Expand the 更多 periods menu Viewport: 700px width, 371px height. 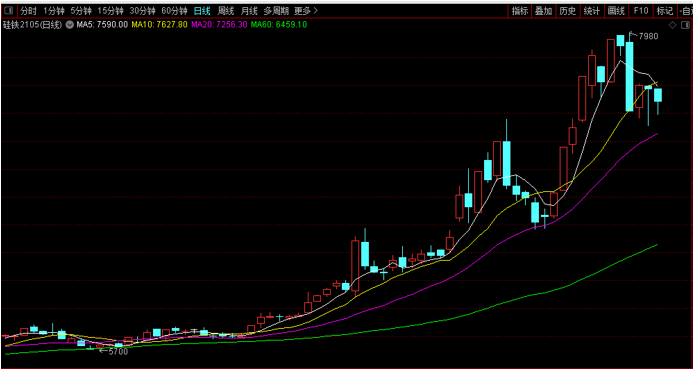pos(306,11)
